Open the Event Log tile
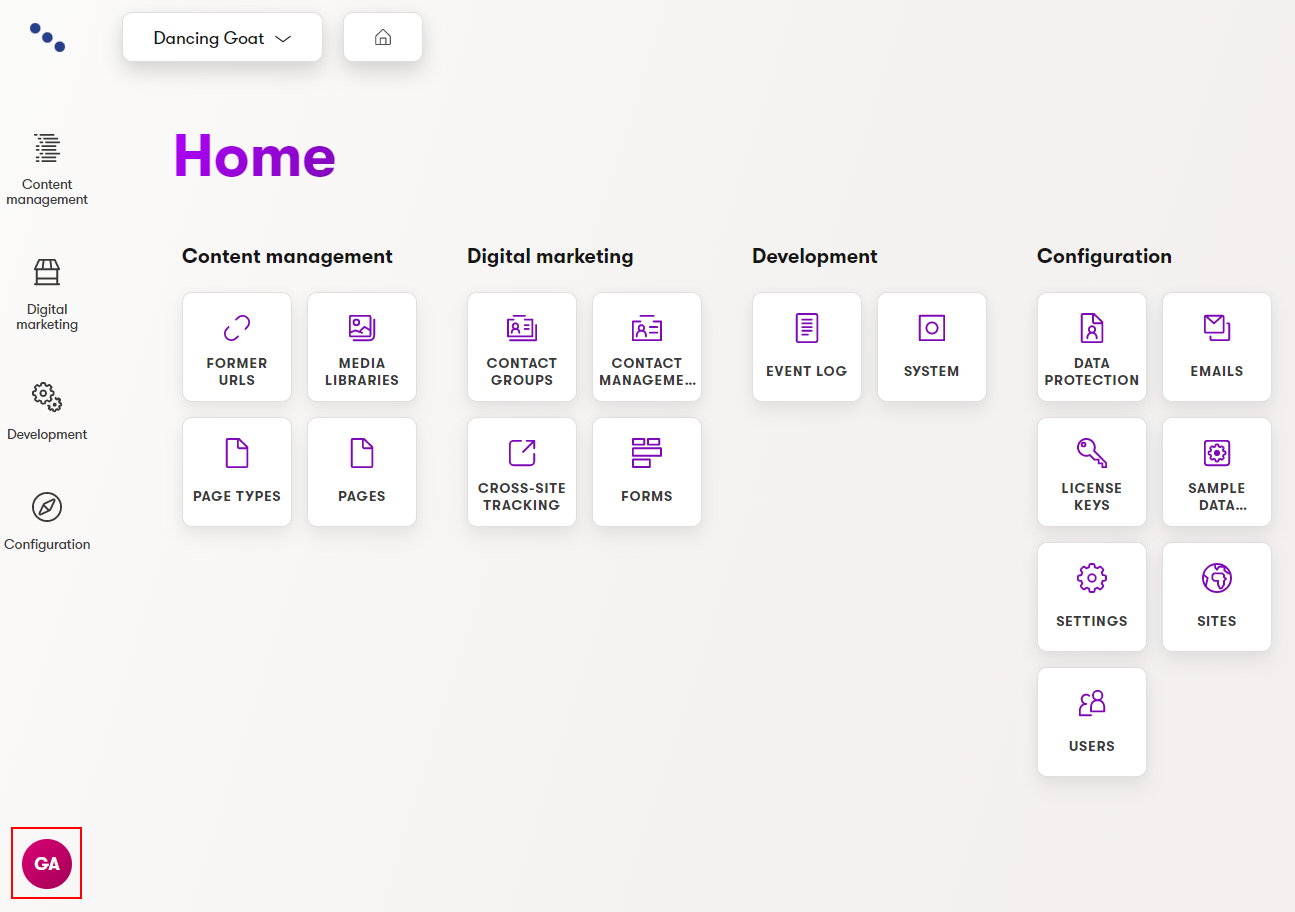Screen dimensions: 1295x912 coord(807,347)
